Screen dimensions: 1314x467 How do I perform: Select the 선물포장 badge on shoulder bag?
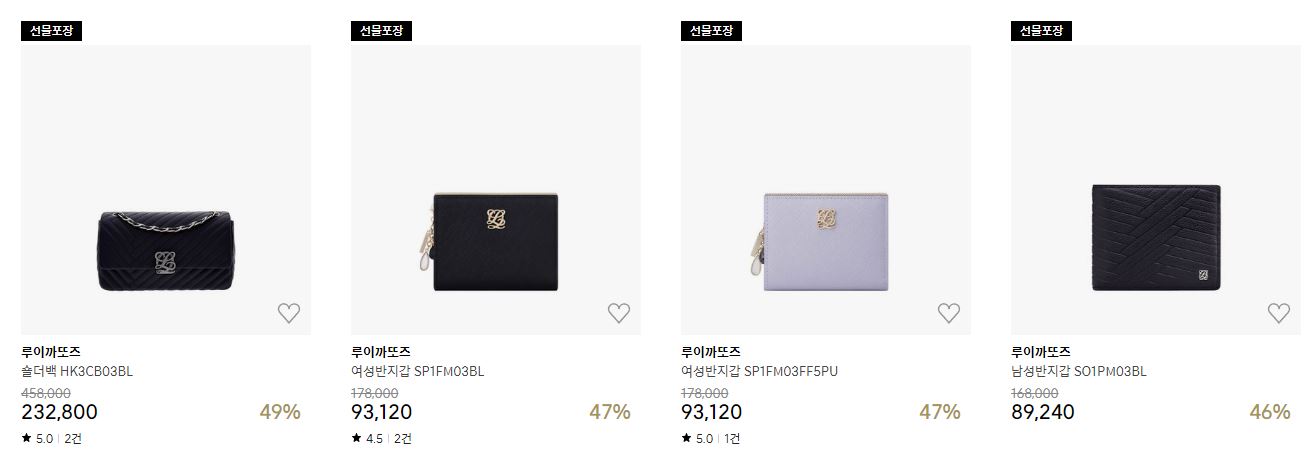coord(51,30)
